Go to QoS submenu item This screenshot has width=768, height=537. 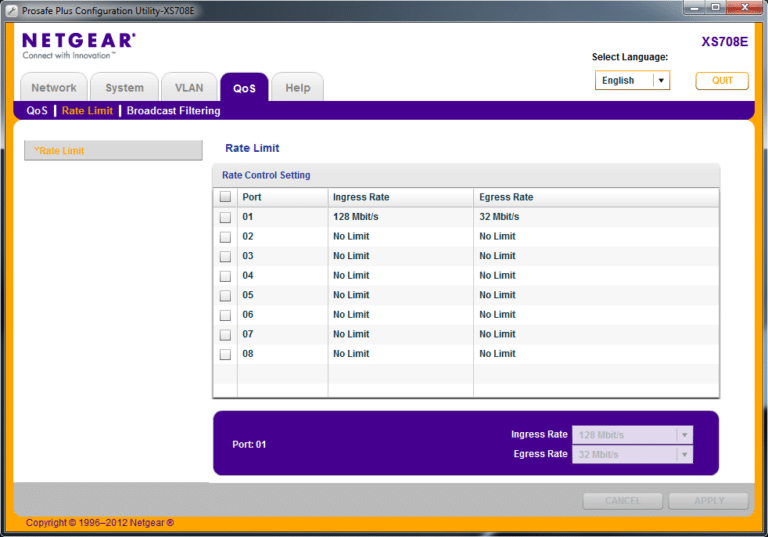pos(37,111)
